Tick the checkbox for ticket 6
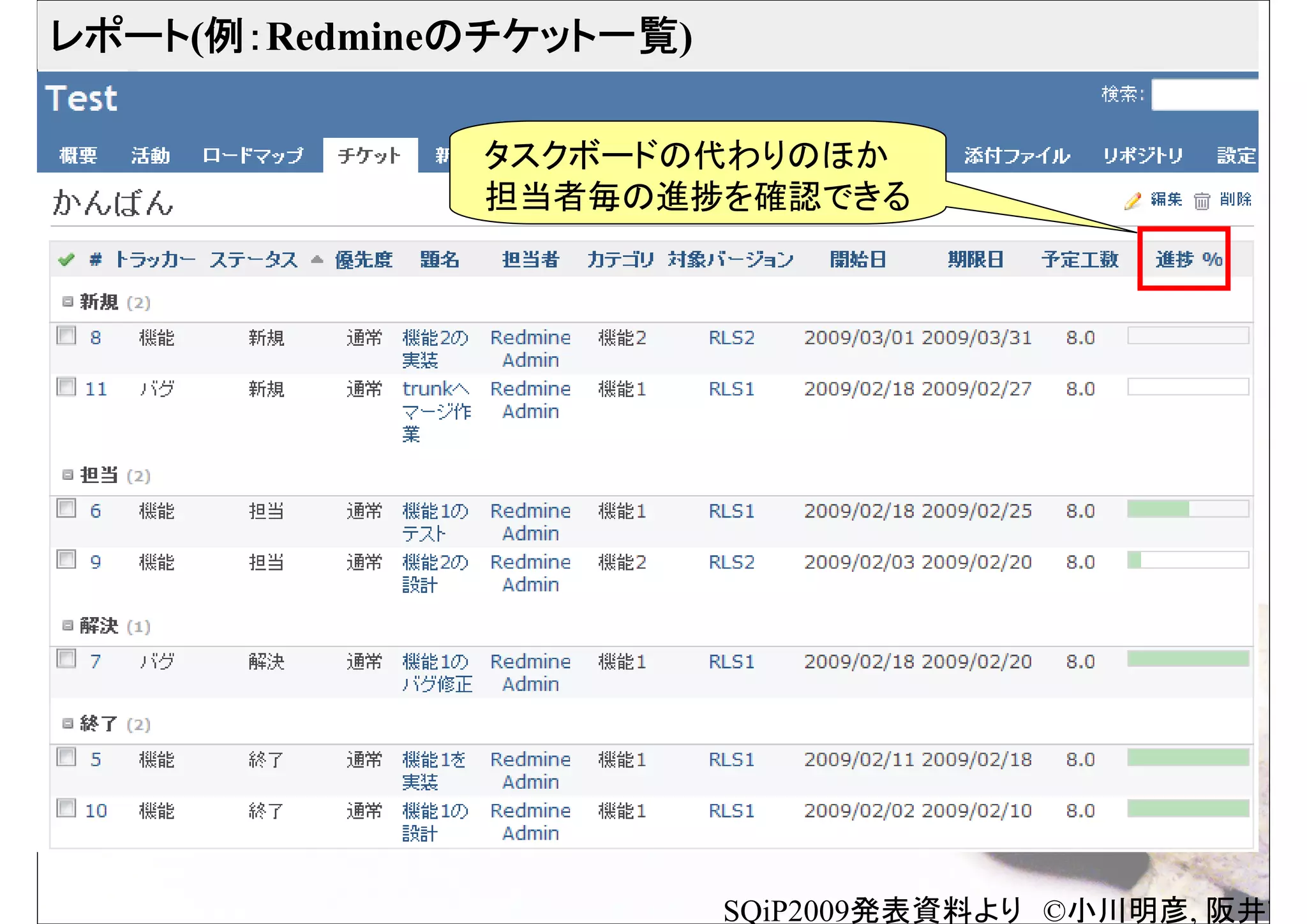1307x924 pixels. [x=66, y=508]
